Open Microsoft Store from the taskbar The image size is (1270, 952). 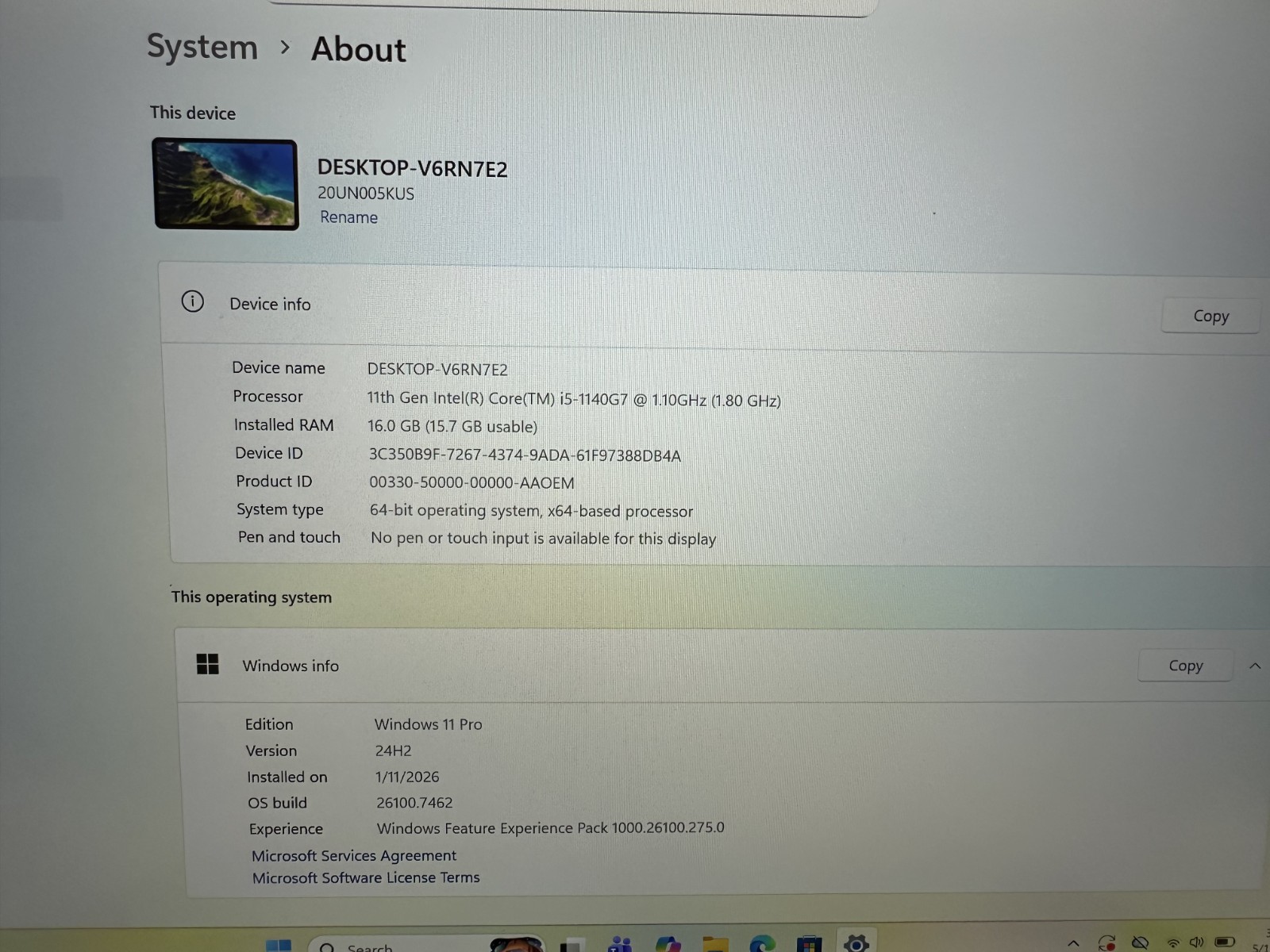809,944
